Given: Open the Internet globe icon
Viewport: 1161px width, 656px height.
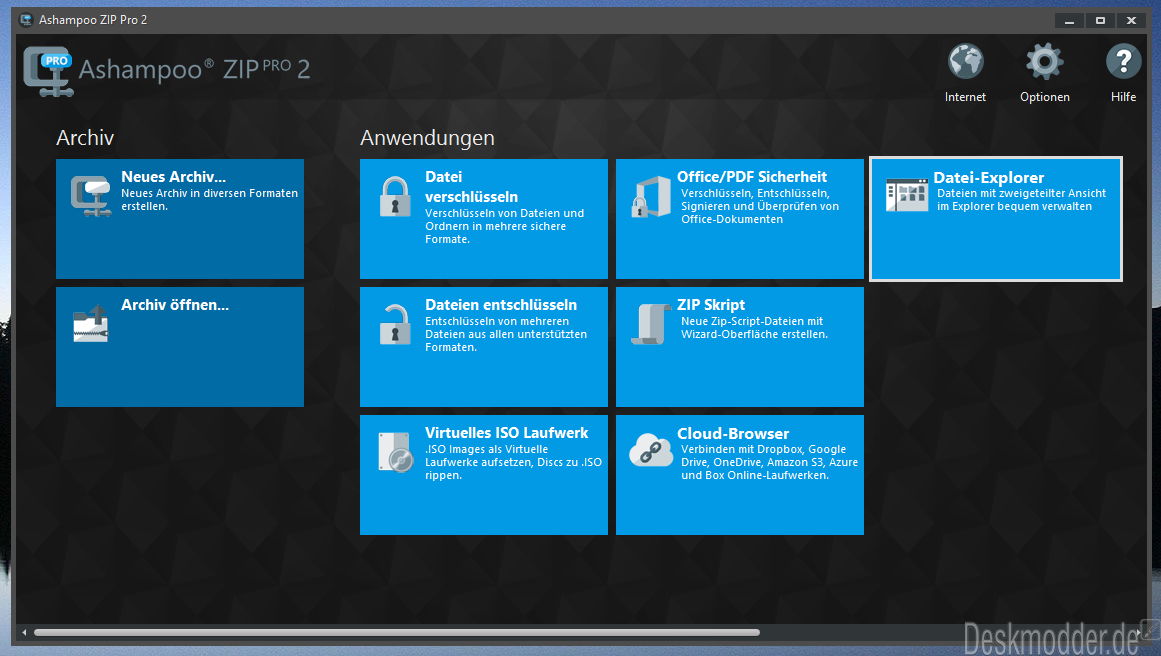Looking at the screenshot, I should pyautogui.click(x=966, y=61).
